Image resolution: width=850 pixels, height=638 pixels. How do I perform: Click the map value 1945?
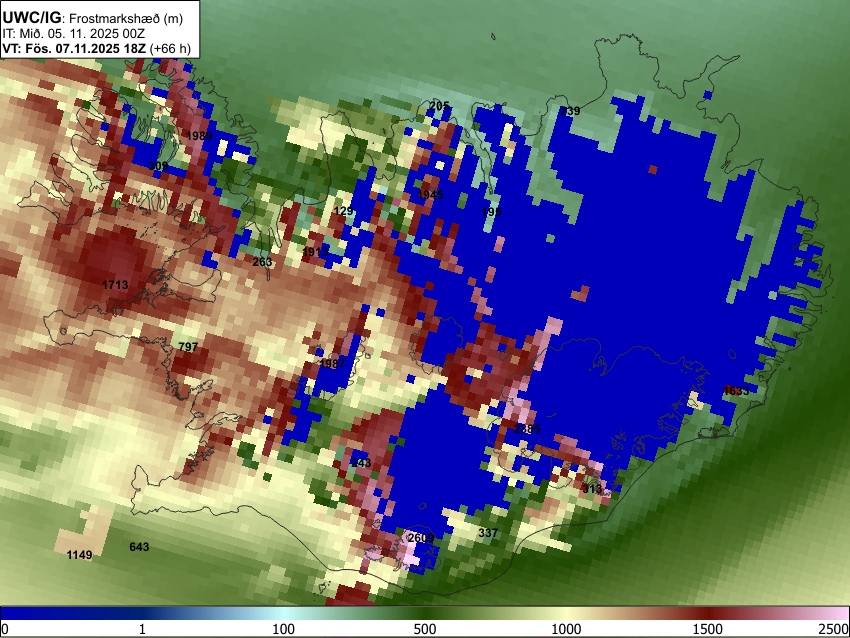(x=430, y=194)
